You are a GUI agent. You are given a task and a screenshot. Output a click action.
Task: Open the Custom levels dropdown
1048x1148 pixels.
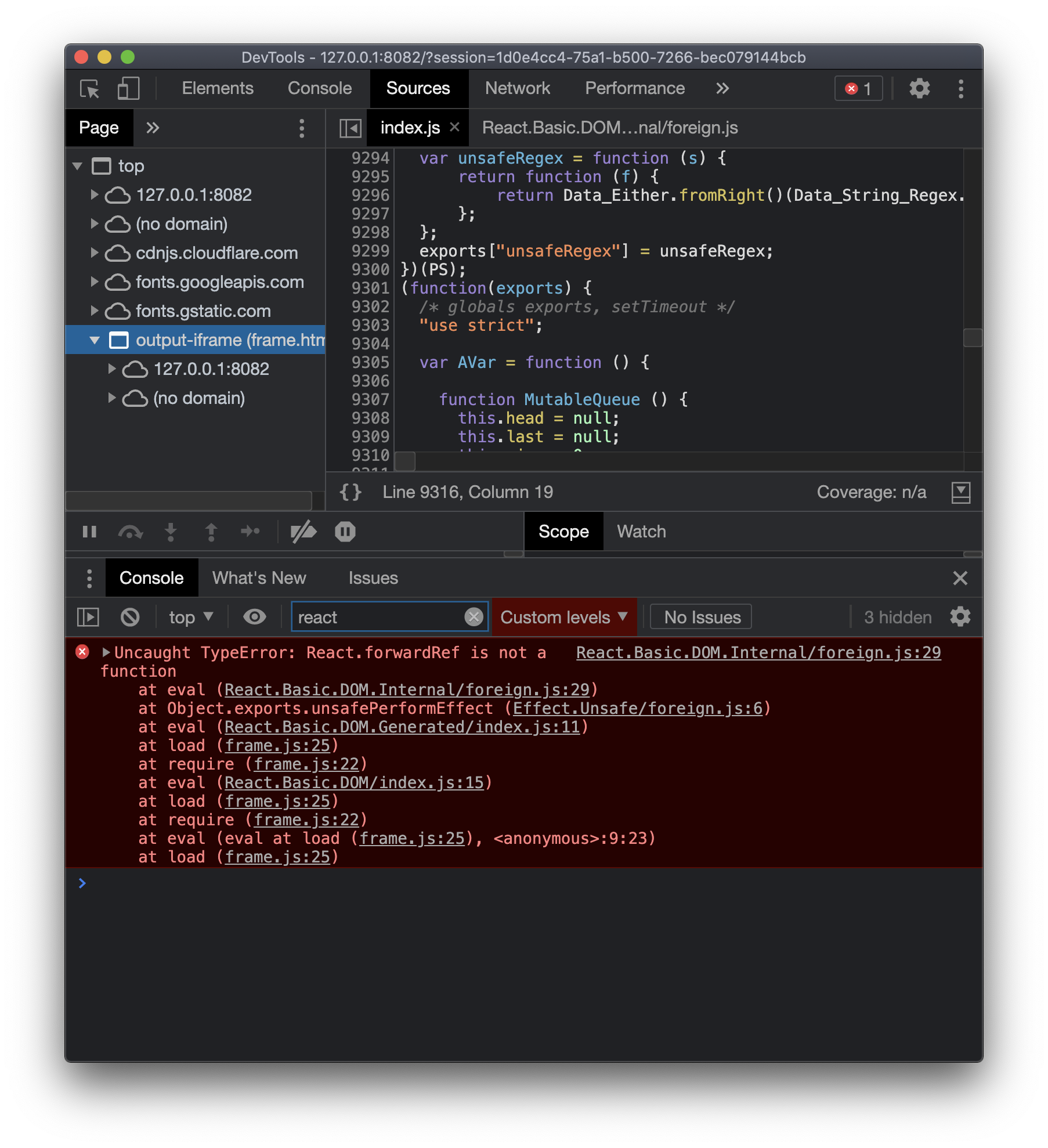click(564, 617)
